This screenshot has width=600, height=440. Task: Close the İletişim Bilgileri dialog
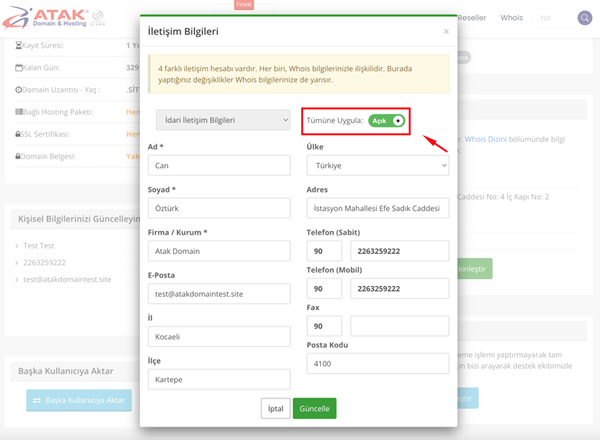pyautogui.click(x=446, y=31)
